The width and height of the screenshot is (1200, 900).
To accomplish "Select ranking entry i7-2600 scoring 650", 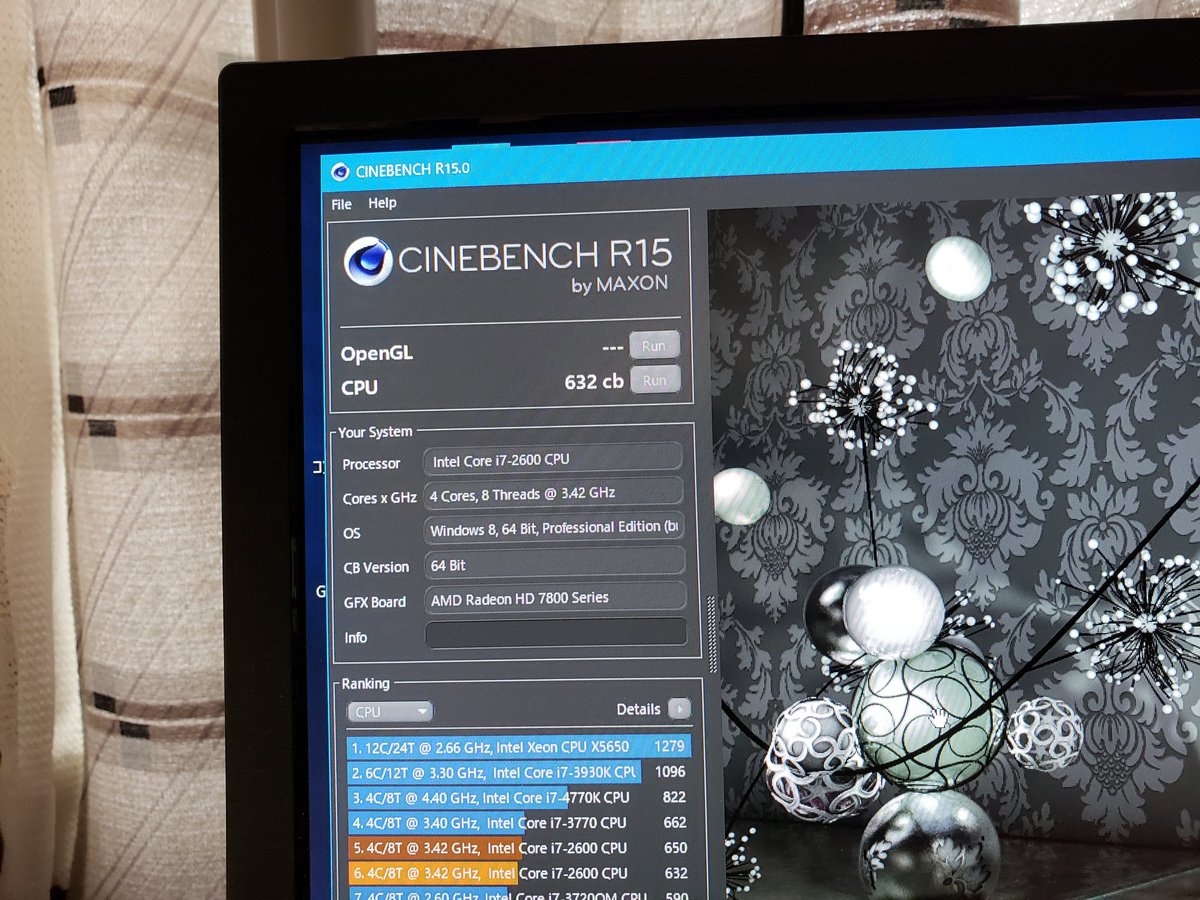I will coord(519,848).
